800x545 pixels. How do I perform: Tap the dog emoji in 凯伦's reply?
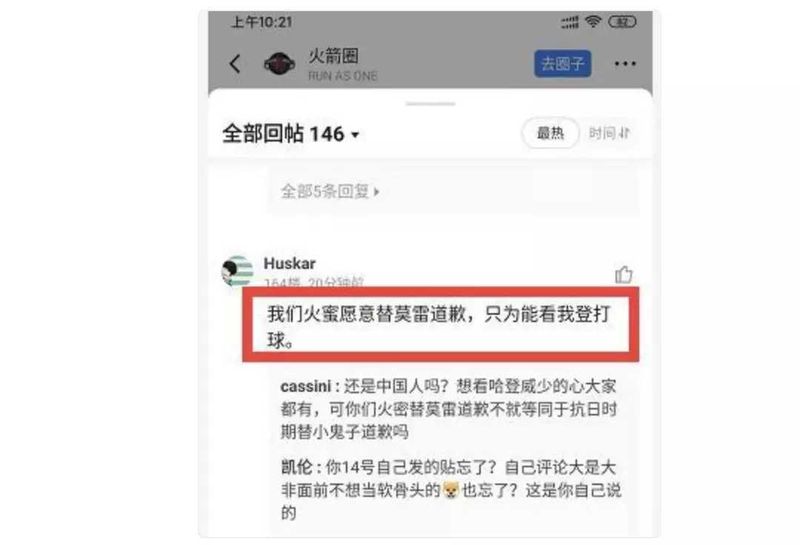point(451,490)
